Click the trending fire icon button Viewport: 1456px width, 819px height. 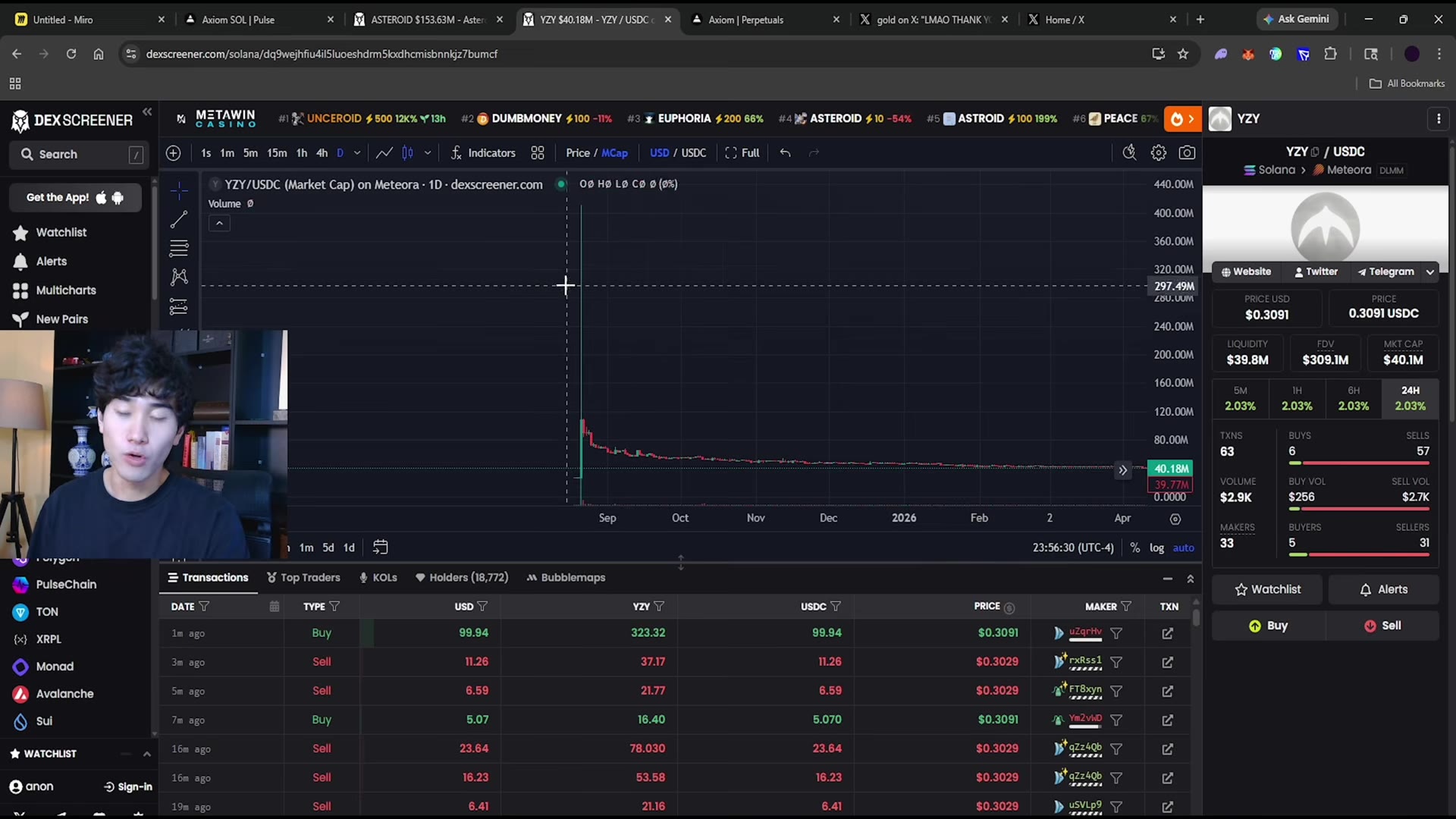pyautogui.click(x=1182, y=119)
